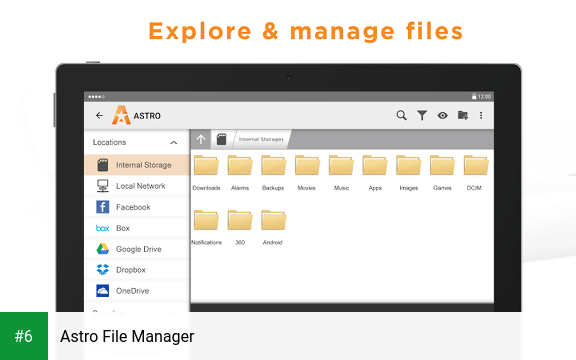Click the Box logo icon
The width and height of the screenshot is (576, 360).
102,228
